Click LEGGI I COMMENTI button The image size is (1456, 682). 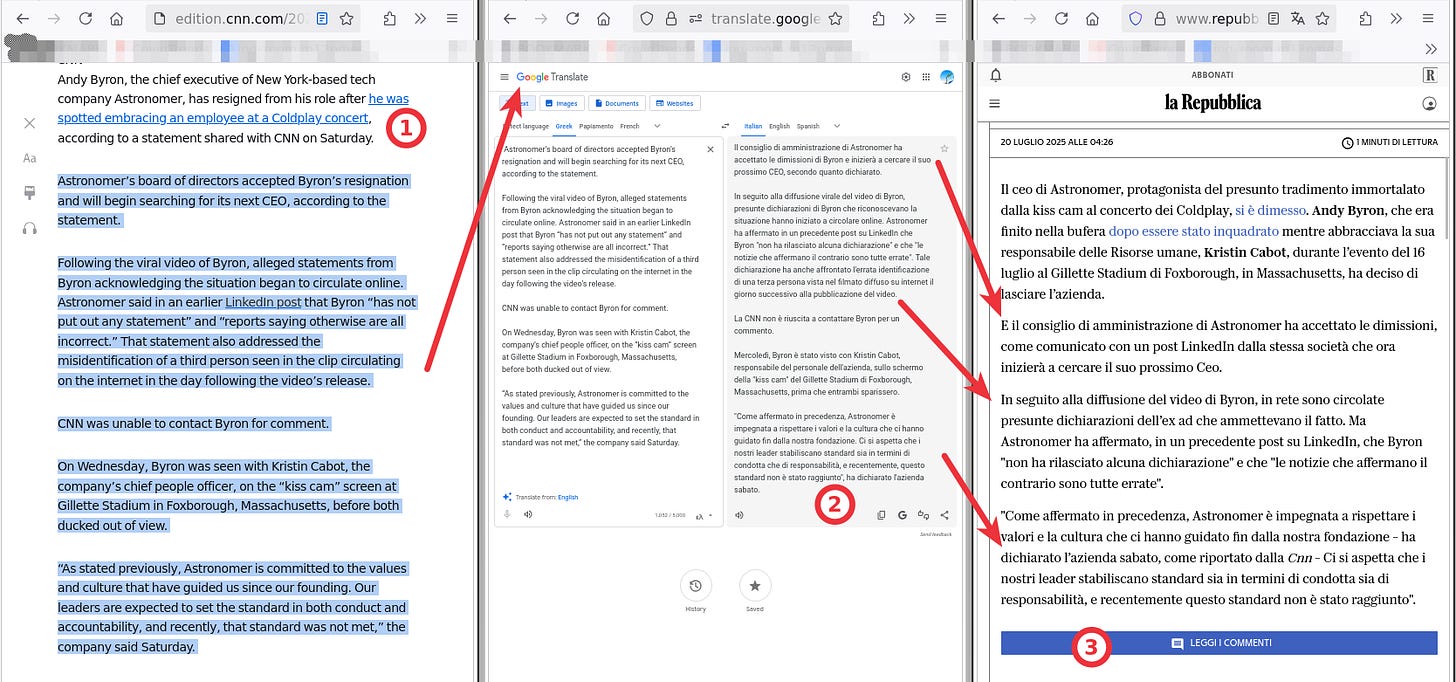pos(1219,643)
